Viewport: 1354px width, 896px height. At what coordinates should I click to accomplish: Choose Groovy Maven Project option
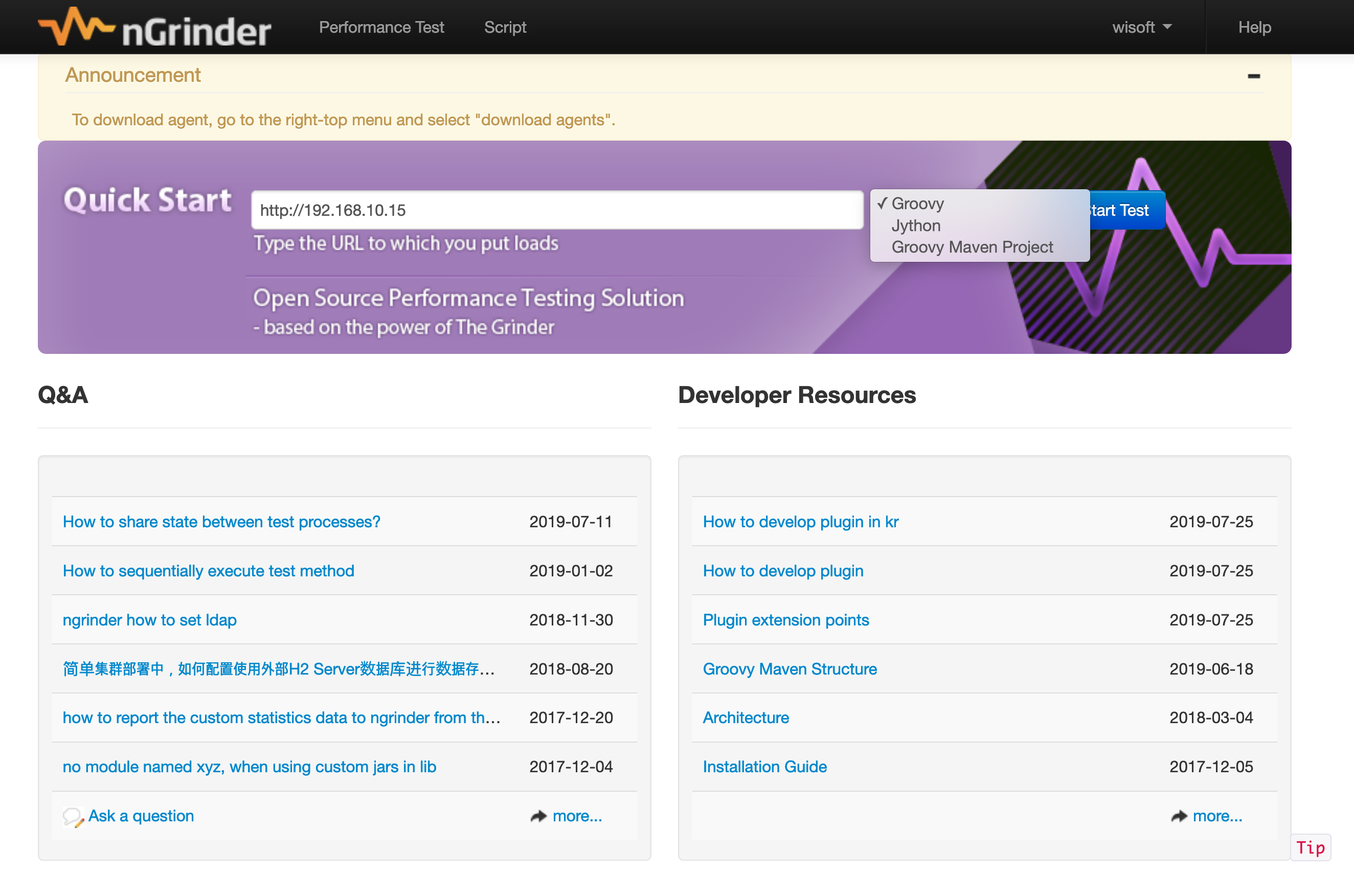979,247
